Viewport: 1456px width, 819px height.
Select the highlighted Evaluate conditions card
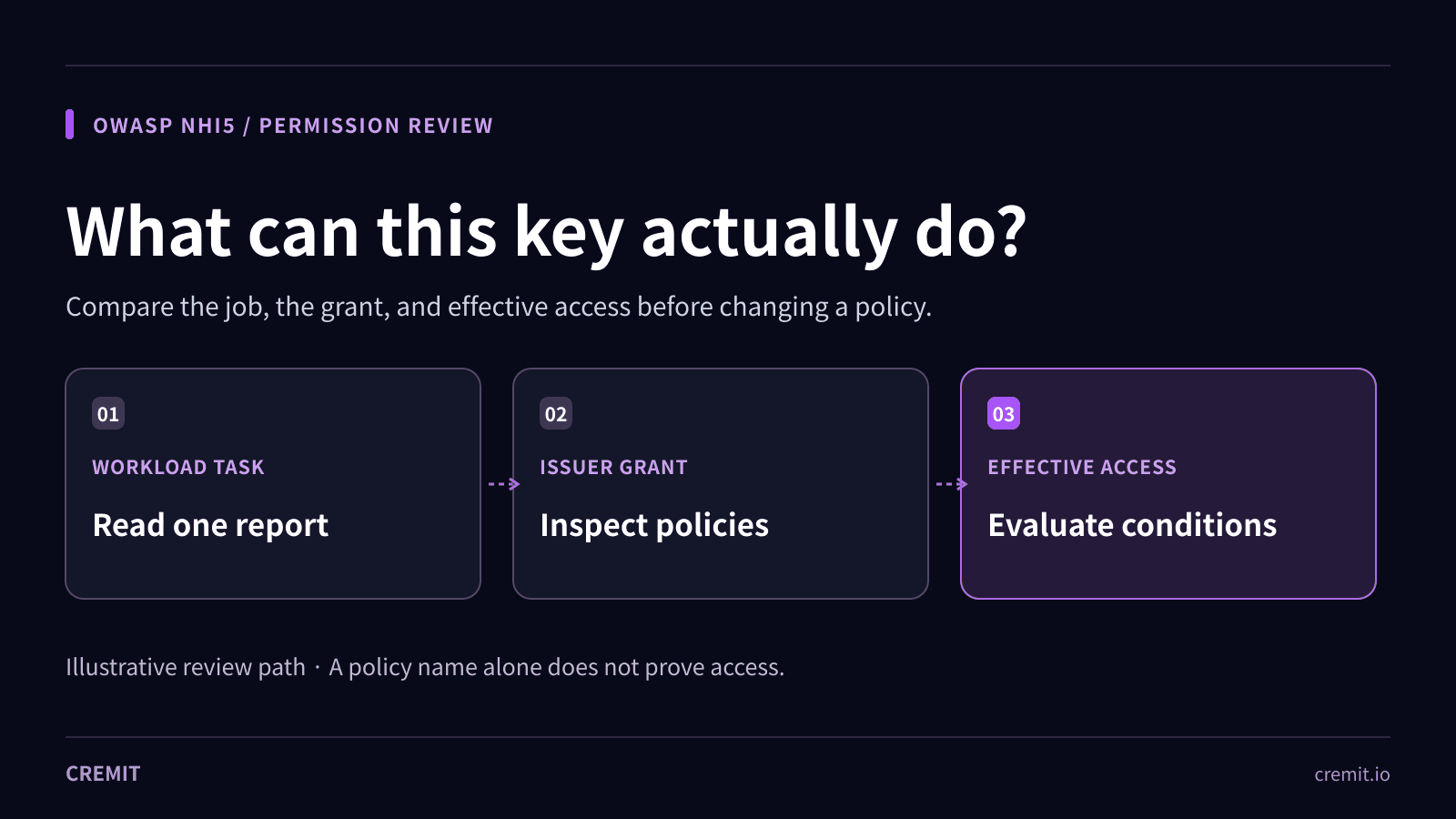click(1168, 483)
